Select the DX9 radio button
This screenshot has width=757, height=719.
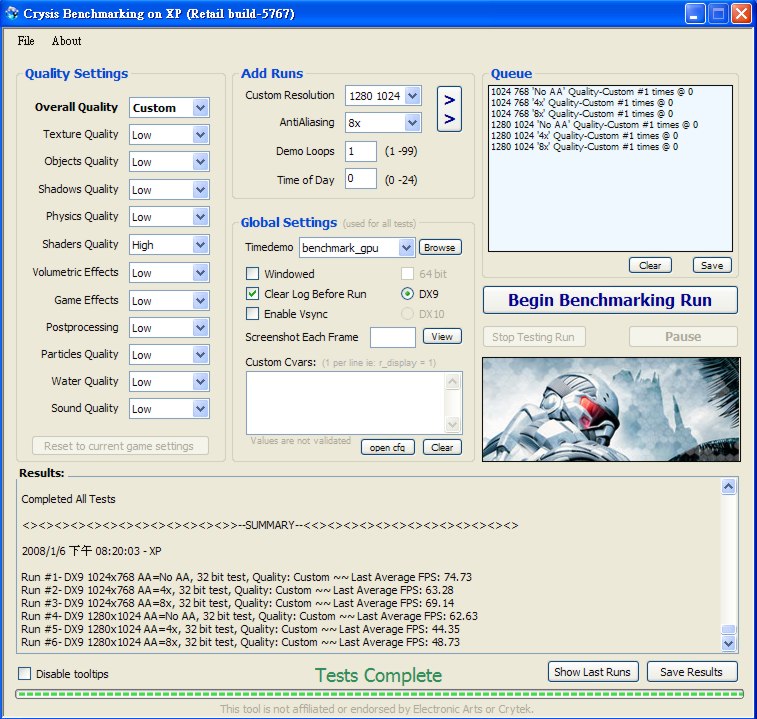[x=407, y=294]
